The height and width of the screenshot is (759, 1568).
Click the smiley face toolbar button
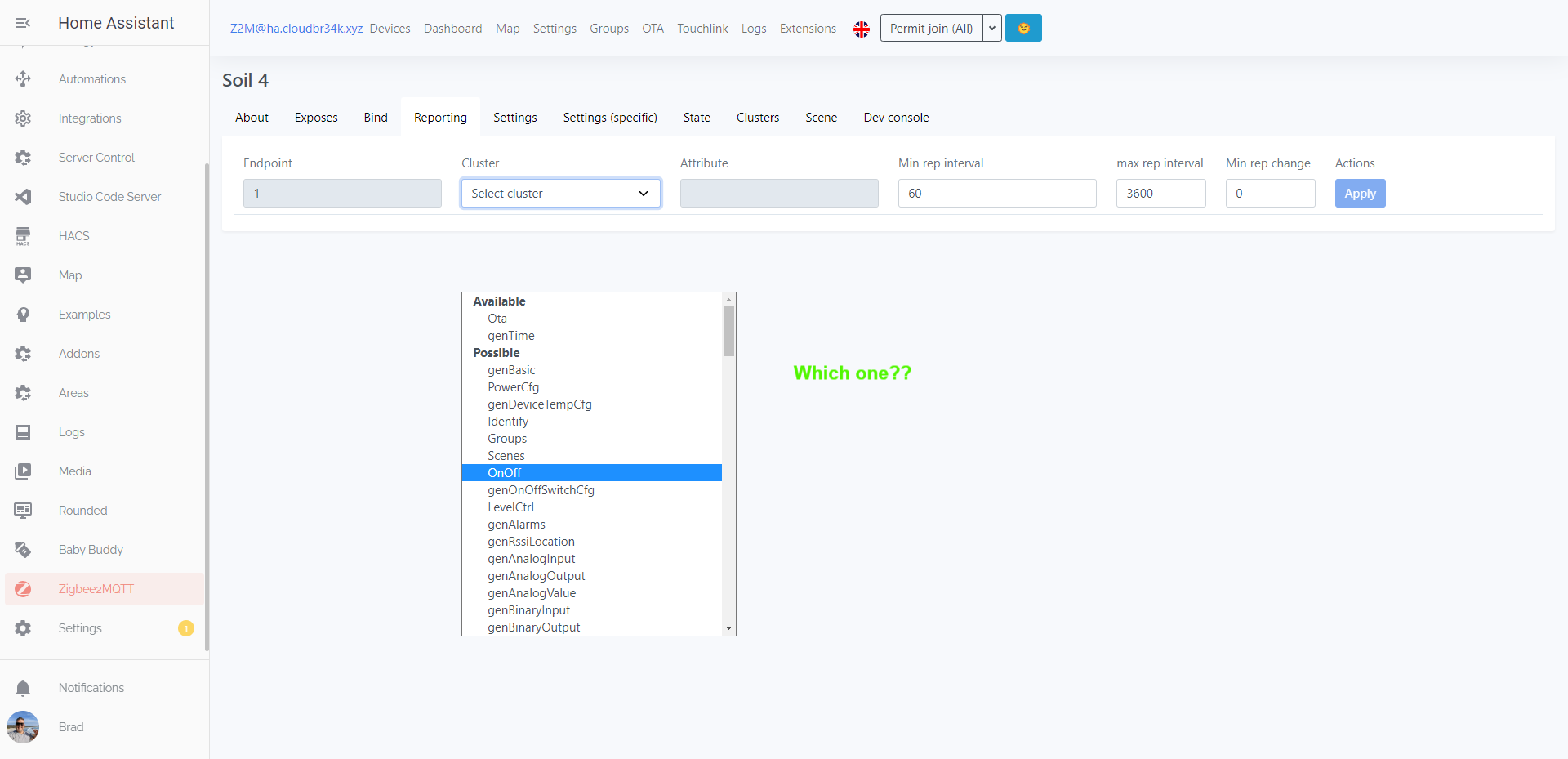(1022, 28)
